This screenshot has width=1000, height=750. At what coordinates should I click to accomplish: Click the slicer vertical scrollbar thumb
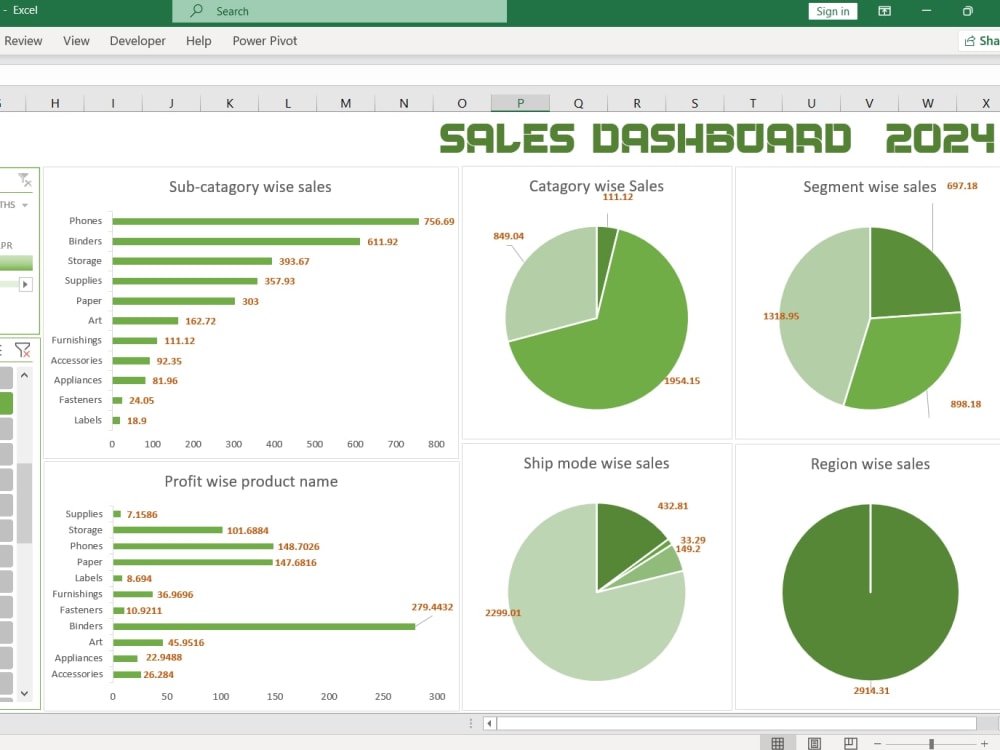[x=24, y=503]
